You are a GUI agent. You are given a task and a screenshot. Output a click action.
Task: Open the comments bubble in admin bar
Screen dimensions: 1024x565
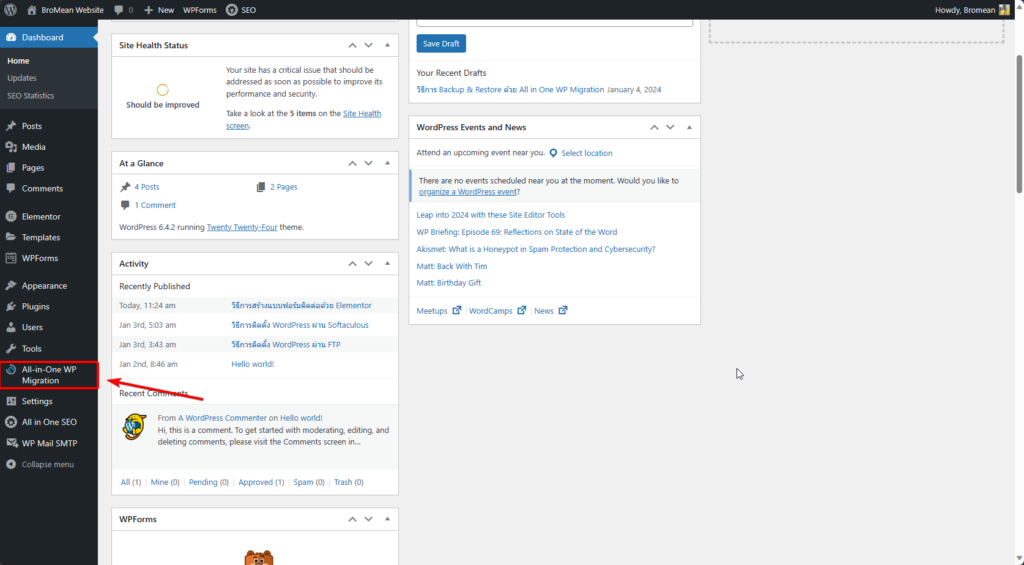[x=124, y=9]
